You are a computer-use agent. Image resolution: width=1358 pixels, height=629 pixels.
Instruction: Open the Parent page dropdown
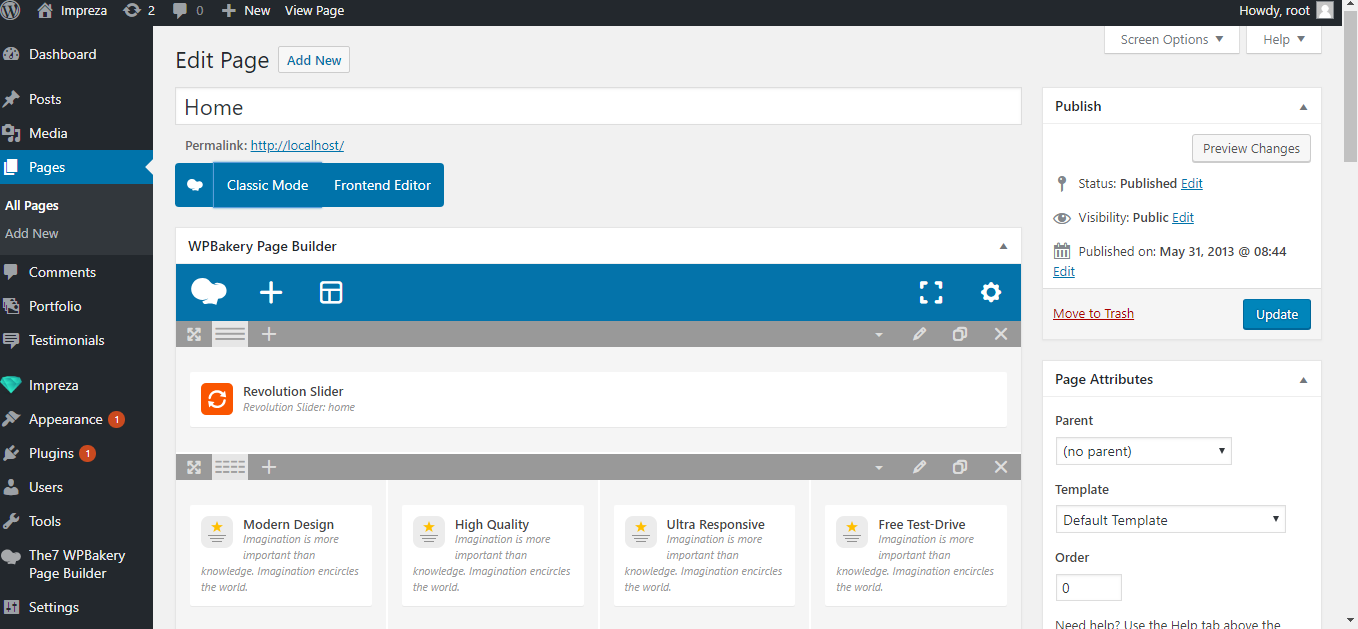tap(1143, 451)
